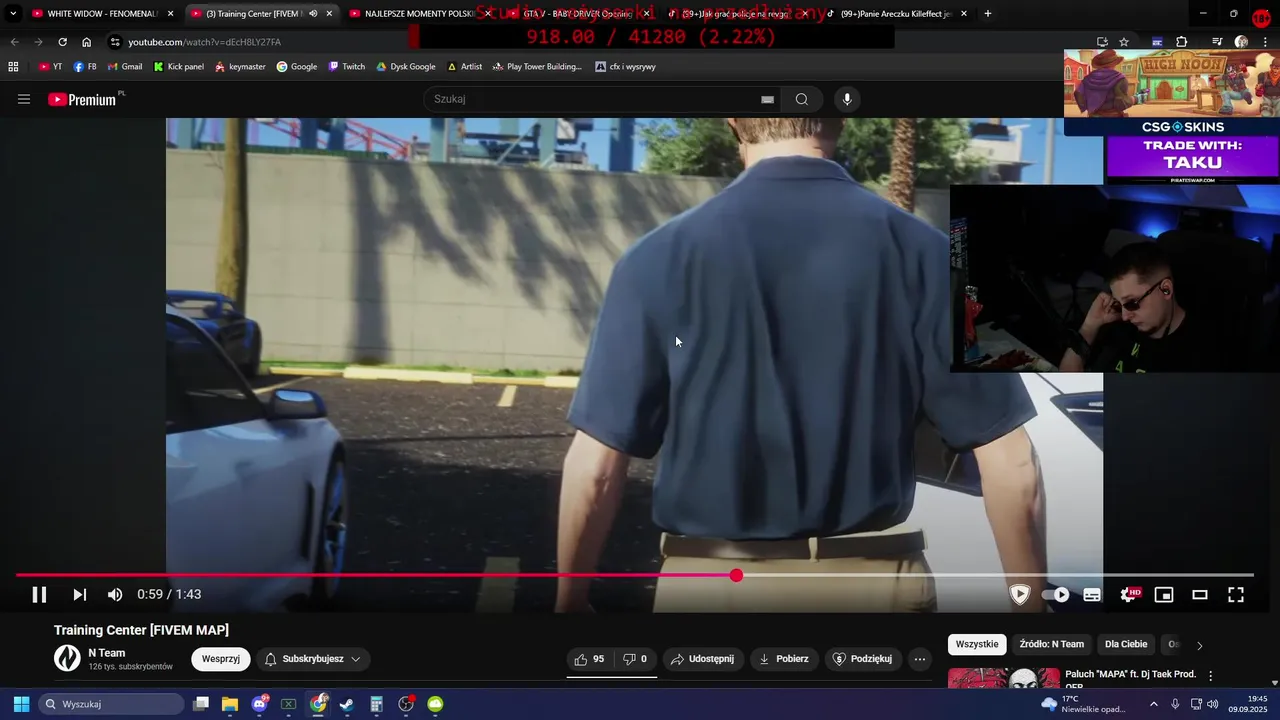1280x720 pixels.
Task: Open Steam from the taskbar
Action: click(347, 704)
